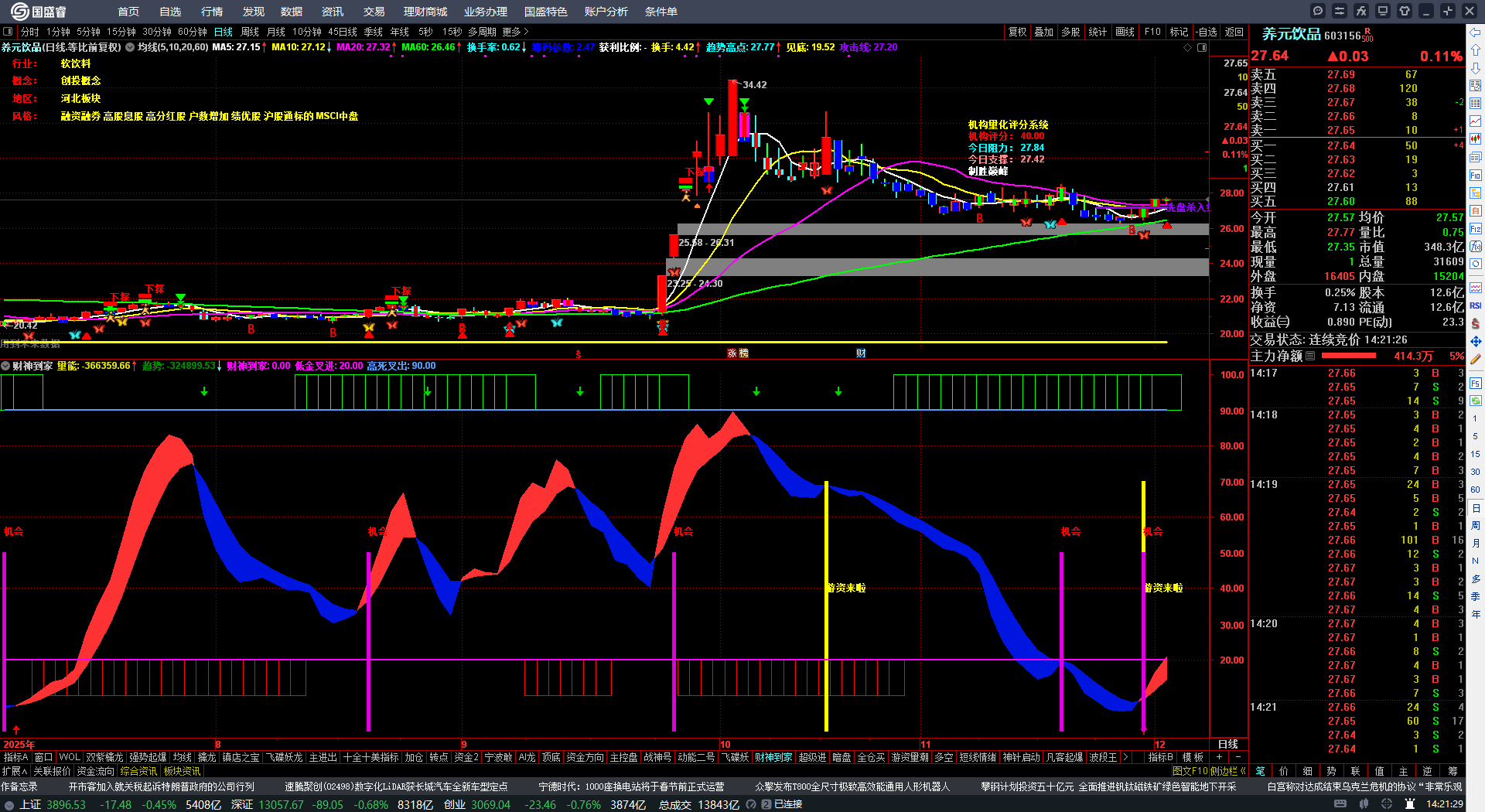
Task: Click the red dollar icon in right sidebar
Action: click(x=1476, y=323)
